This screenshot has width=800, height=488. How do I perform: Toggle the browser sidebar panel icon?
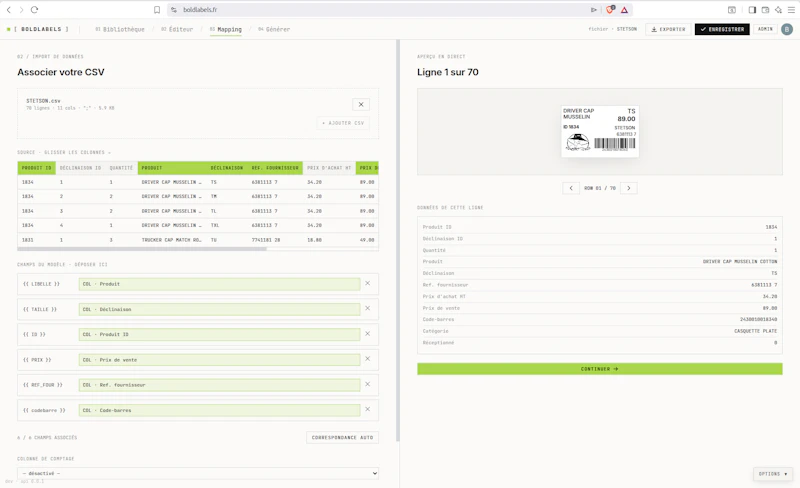[x=752, y=10]
